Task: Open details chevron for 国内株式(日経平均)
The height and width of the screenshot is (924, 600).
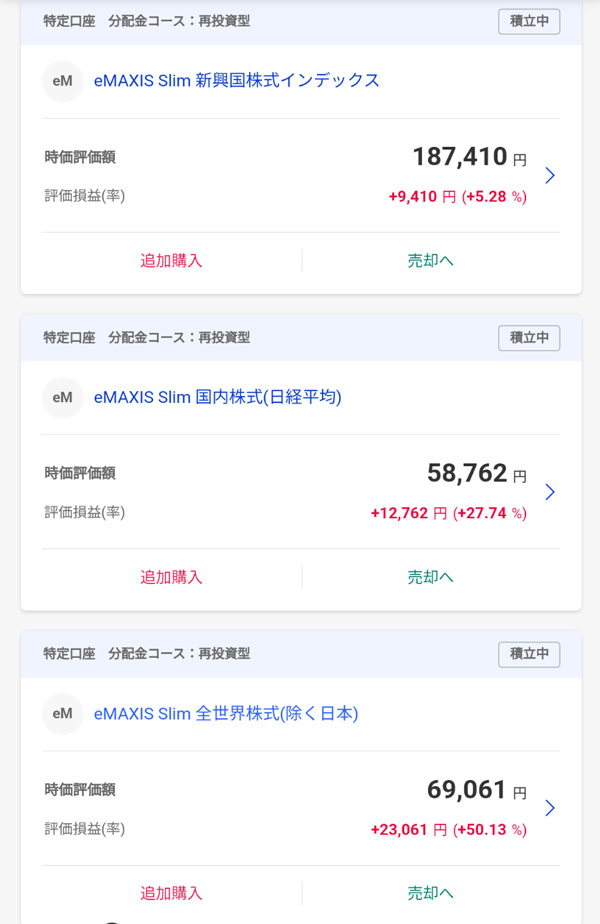Action: [x=549, y=492]
